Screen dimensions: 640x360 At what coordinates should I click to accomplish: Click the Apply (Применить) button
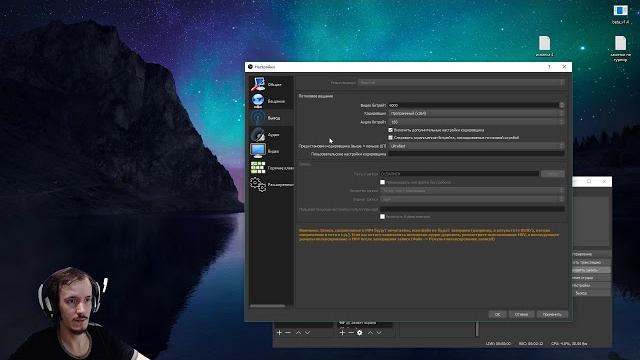coord(552,314)
